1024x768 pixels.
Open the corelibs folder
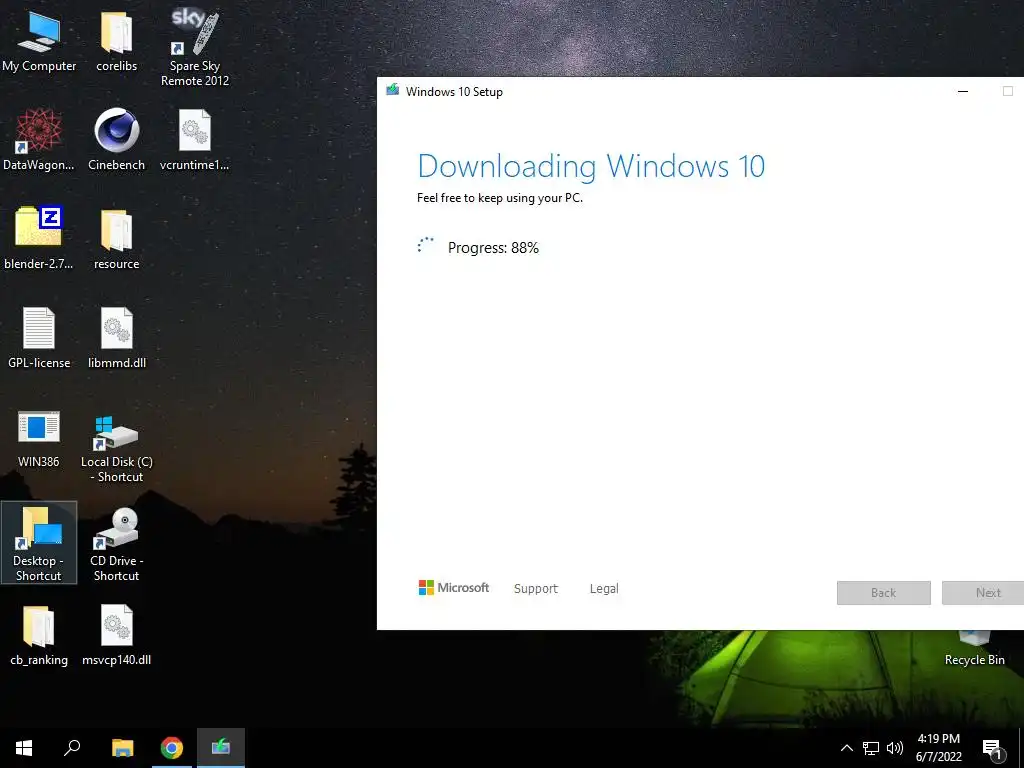click(x=116, y=40)
